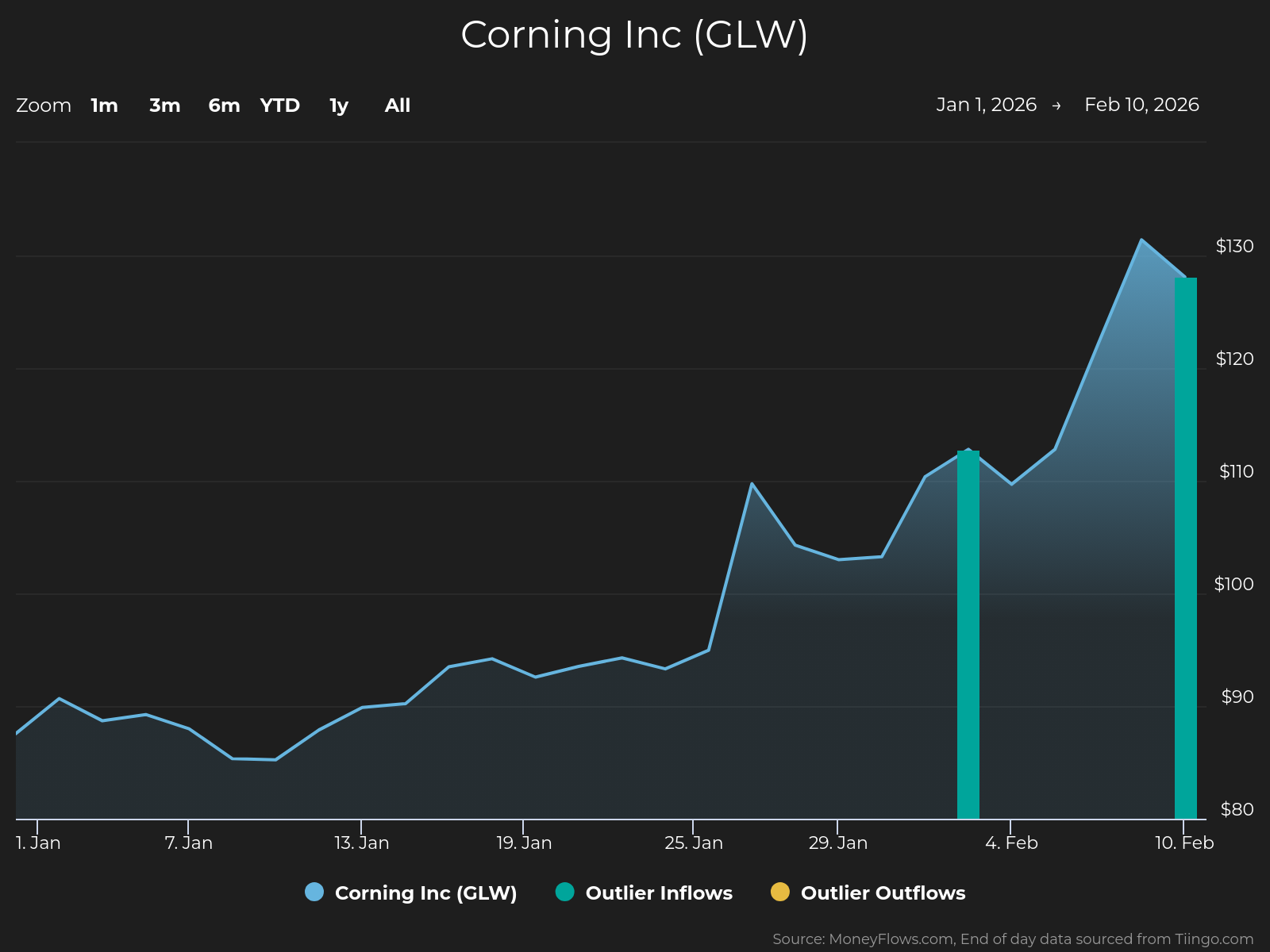The width and height of the screenshot is (1270, 952).
Task: Click the chart title Corning Inc (GLW)
Action: coord(634,35)
